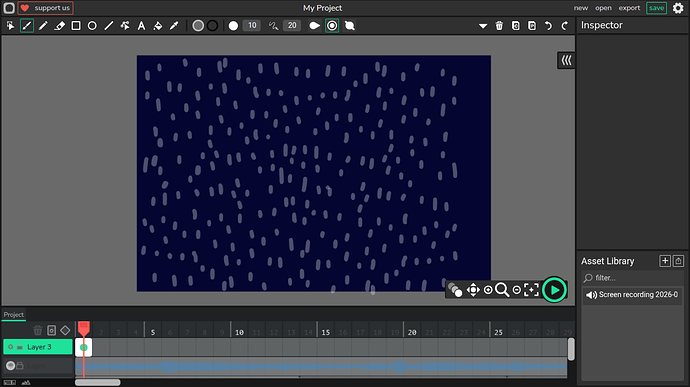Switch to the Project timeline tab

click(x=14, y=314)
